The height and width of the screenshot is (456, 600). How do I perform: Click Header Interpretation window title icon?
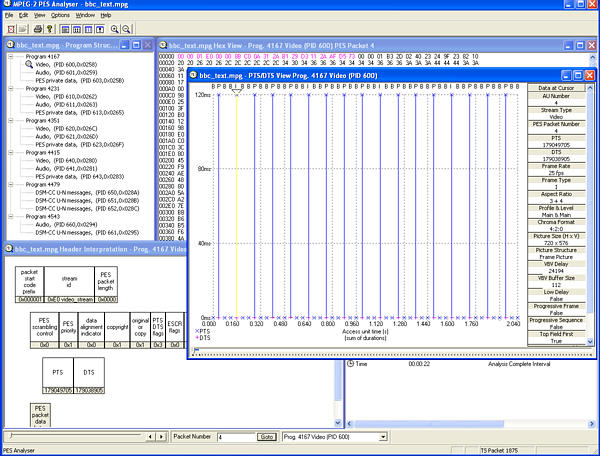(x=9, y=249)
